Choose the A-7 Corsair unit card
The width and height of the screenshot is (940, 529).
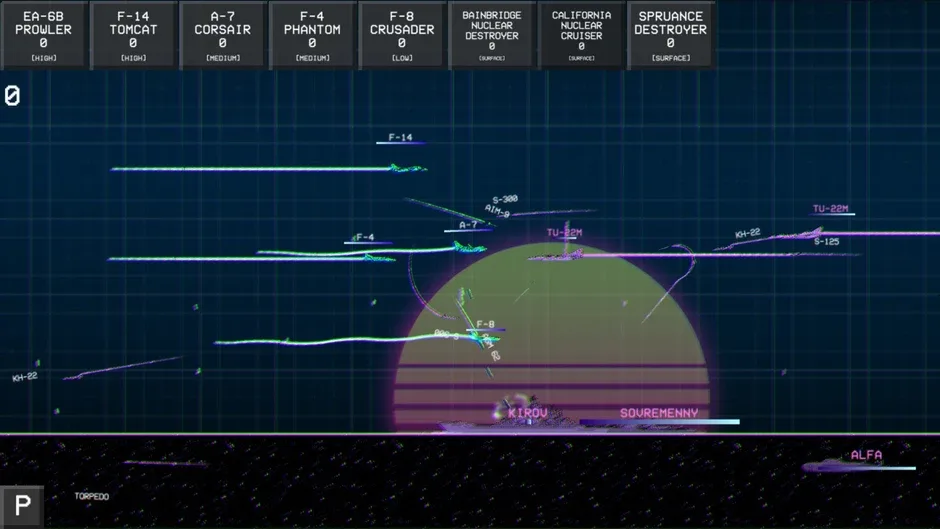tap(222, 35)
